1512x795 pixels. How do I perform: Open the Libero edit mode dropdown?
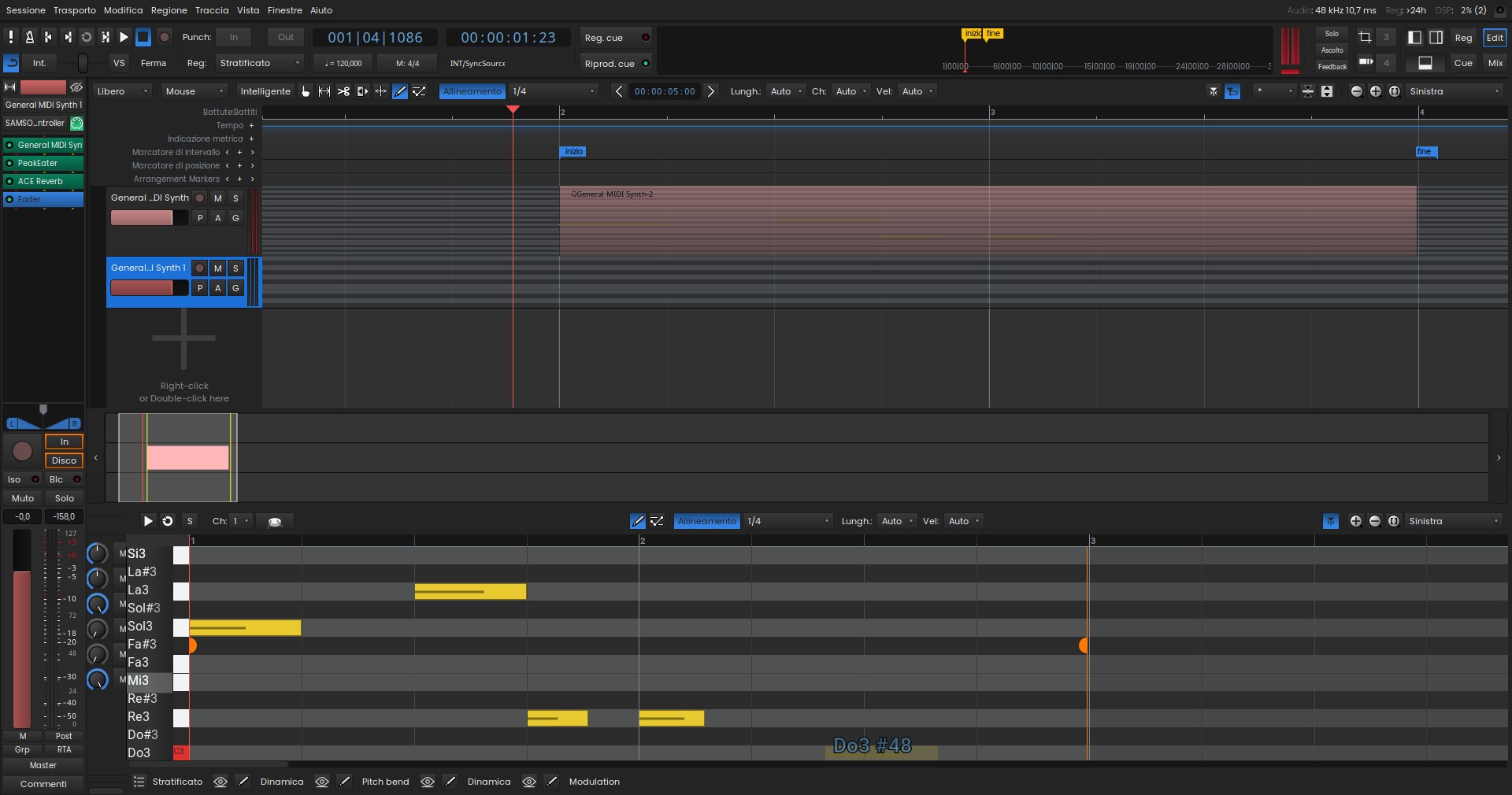(x=122, y=91)
